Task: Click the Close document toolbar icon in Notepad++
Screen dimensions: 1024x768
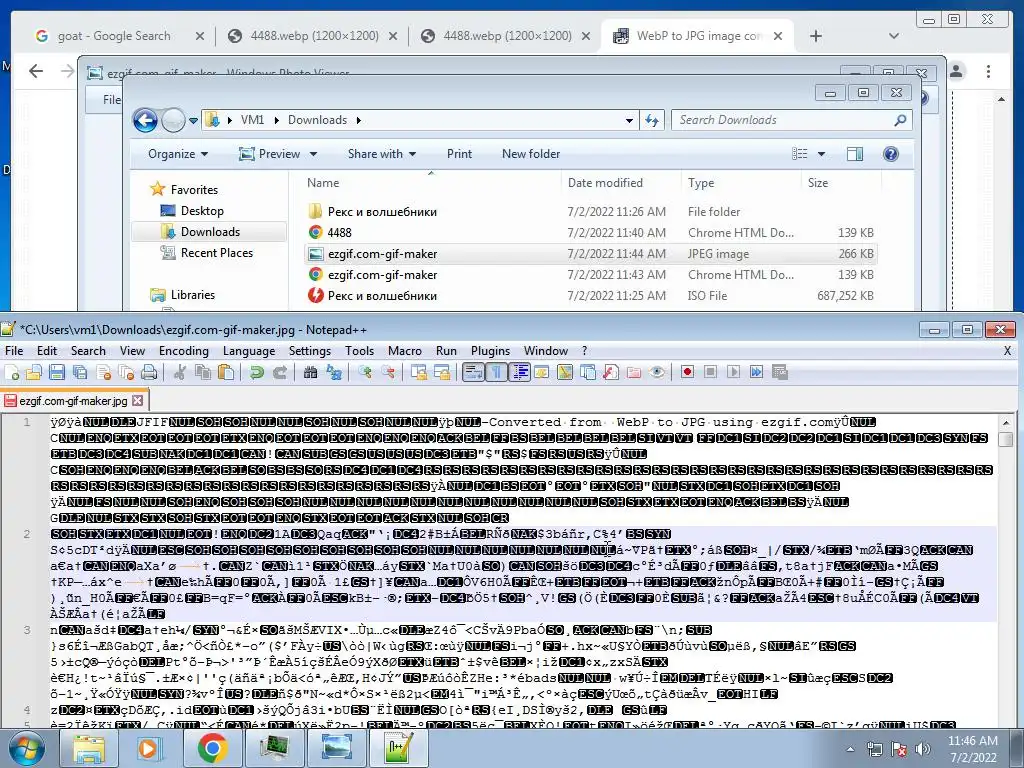Action: pos(103,372)
